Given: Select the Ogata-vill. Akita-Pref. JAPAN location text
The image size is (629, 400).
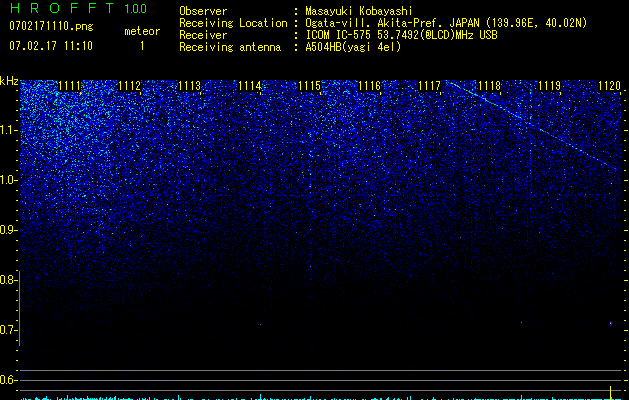Looking at the screenshot, I should tap(446, 23).
